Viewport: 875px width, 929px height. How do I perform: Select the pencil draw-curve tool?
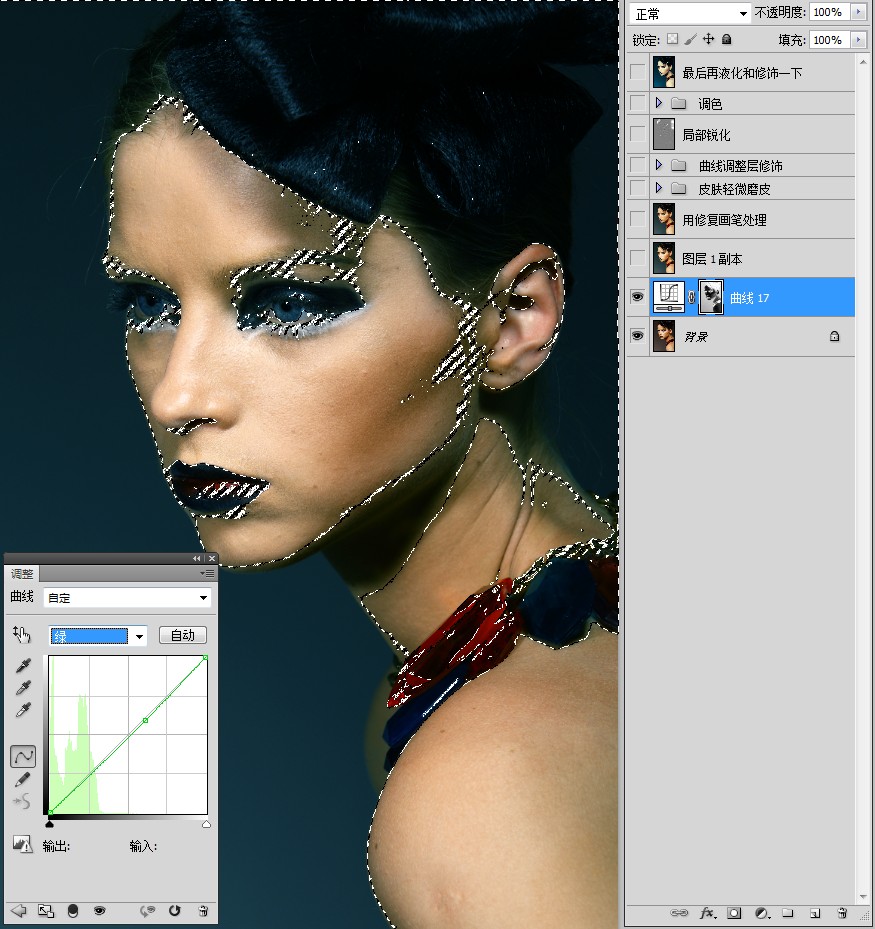click(23, 780)
